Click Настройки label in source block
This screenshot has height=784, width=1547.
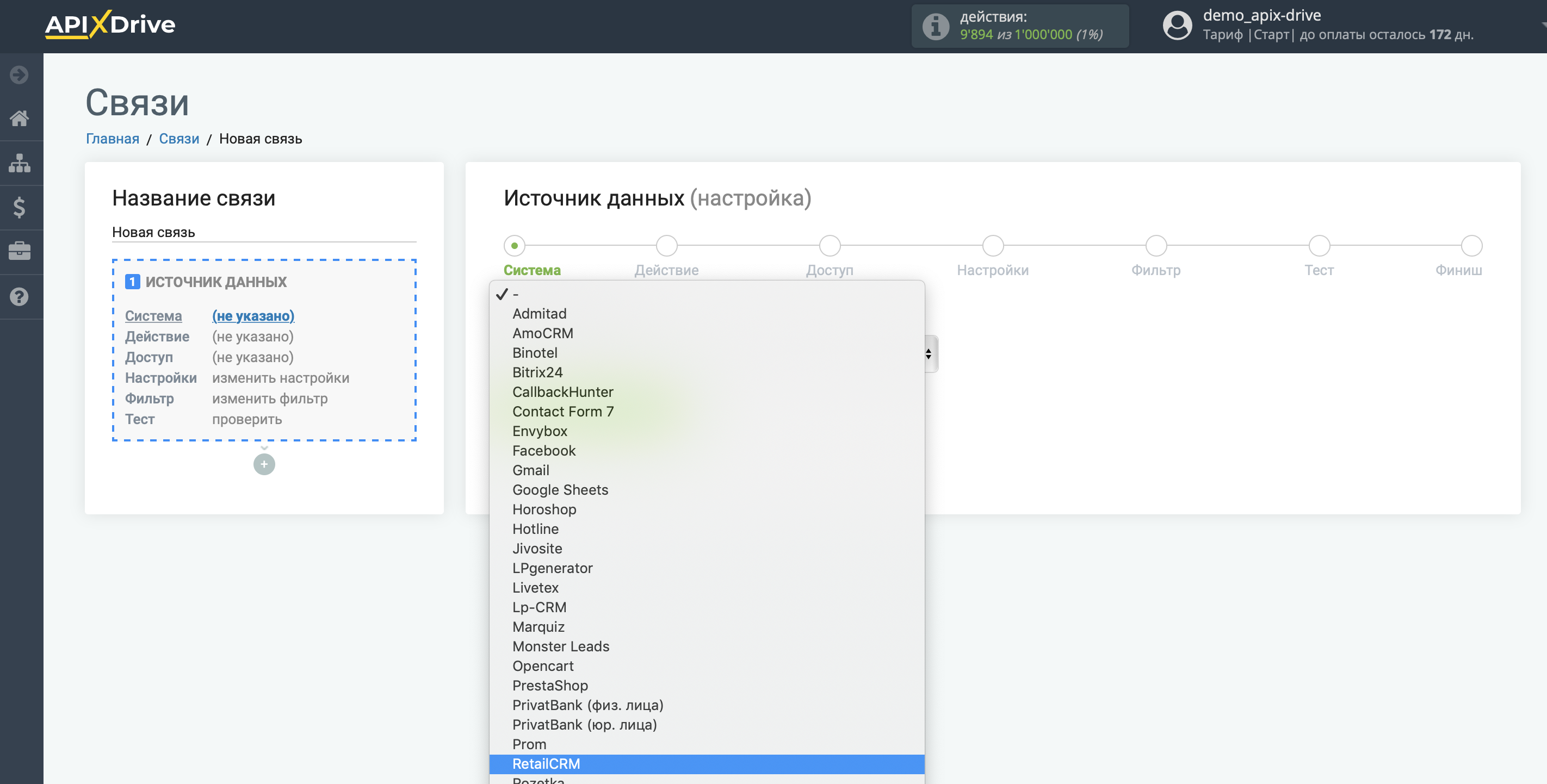pyautogui.click(x=160, y=378)
